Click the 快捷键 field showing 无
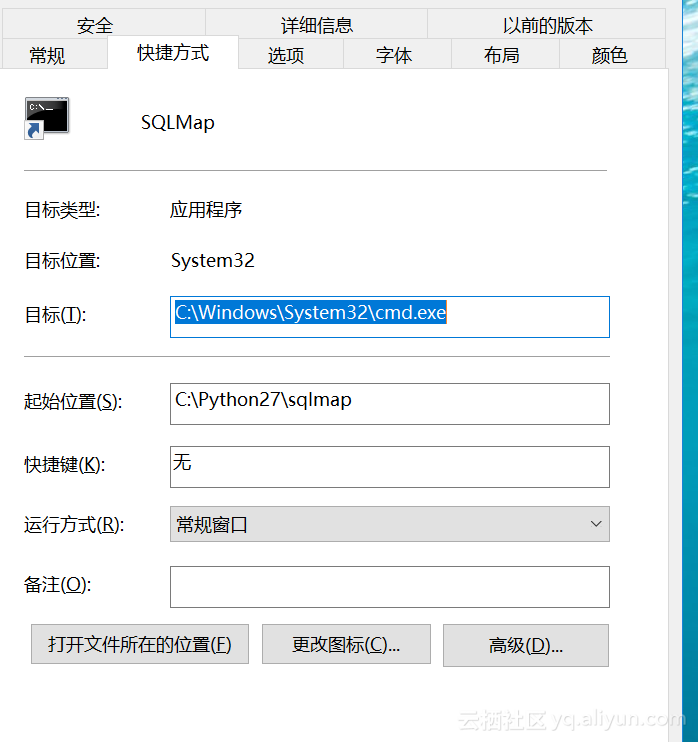Screen dimensions: 698x742 pos(390,467)
